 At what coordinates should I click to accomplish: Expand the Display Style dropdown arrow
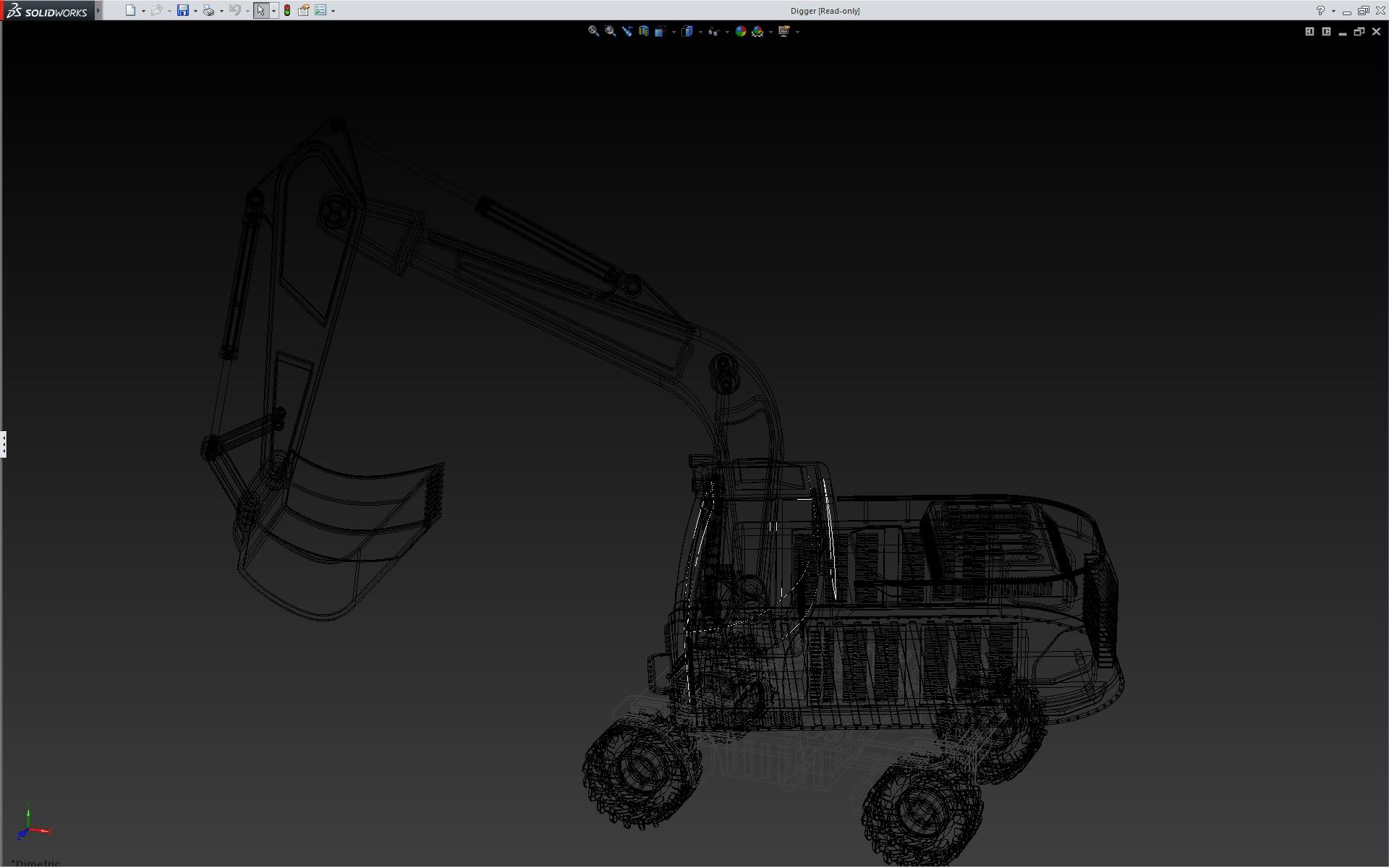click(x=700, y=32)
